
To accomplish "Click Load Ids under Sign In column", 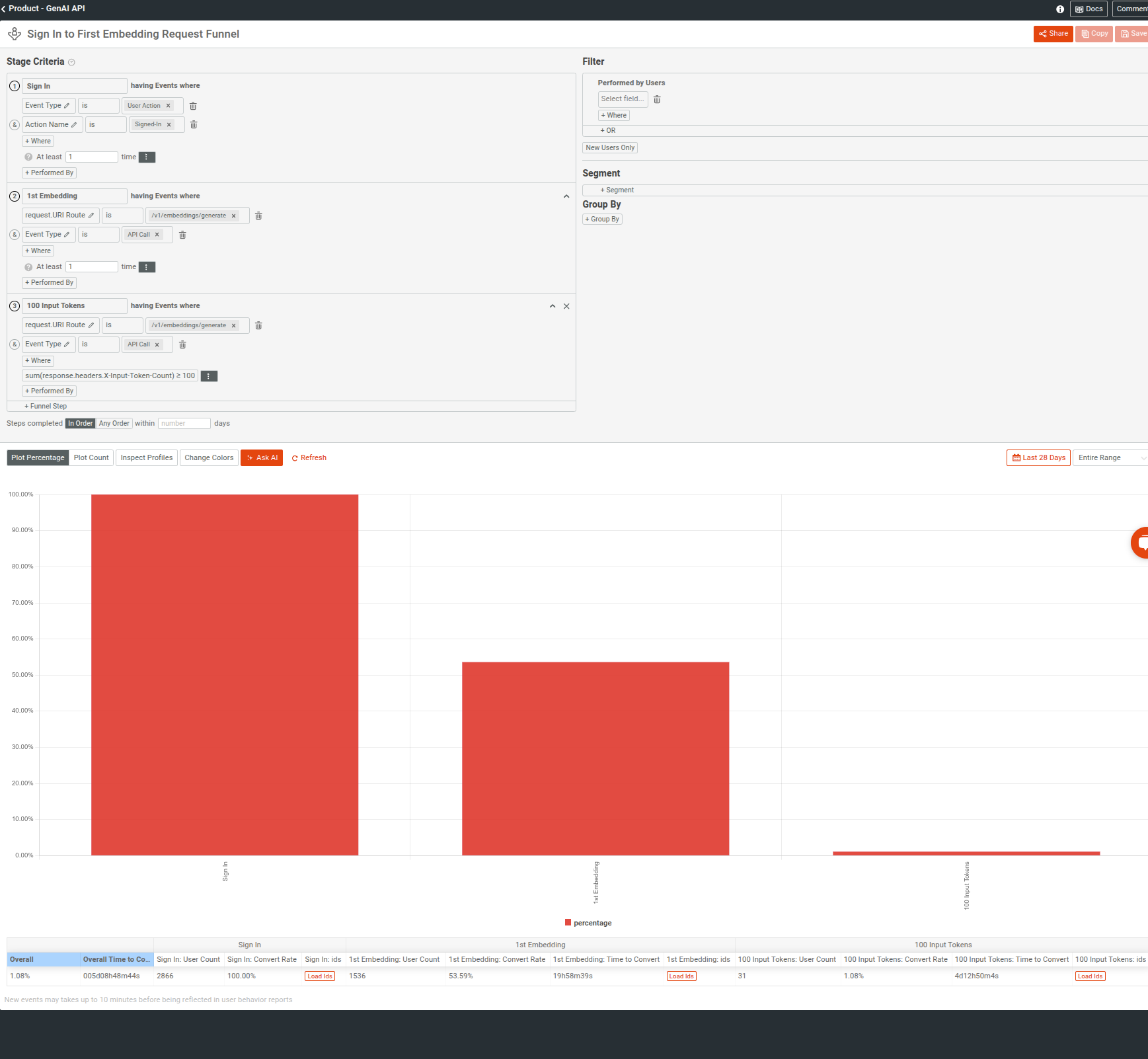I will click(x=320, y=975).
